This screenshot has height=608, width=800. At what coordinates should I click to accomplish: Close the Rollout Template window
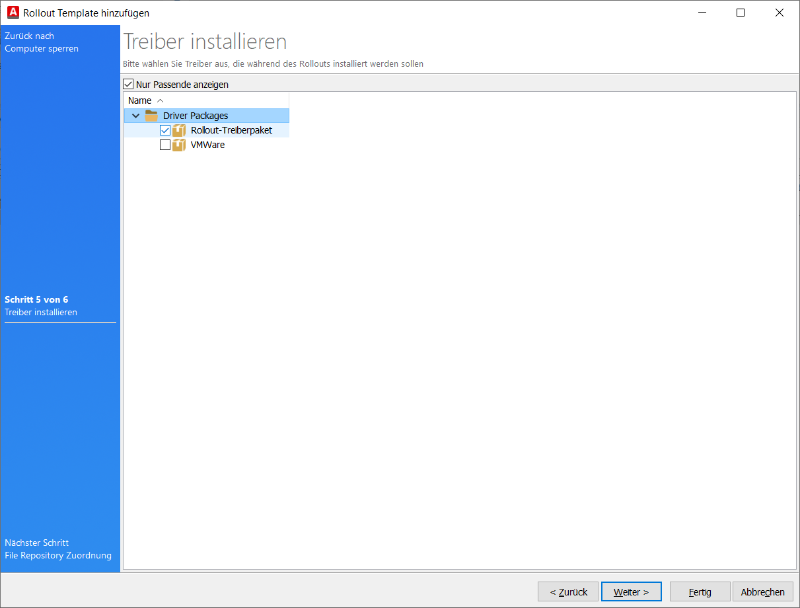(778, 12)
